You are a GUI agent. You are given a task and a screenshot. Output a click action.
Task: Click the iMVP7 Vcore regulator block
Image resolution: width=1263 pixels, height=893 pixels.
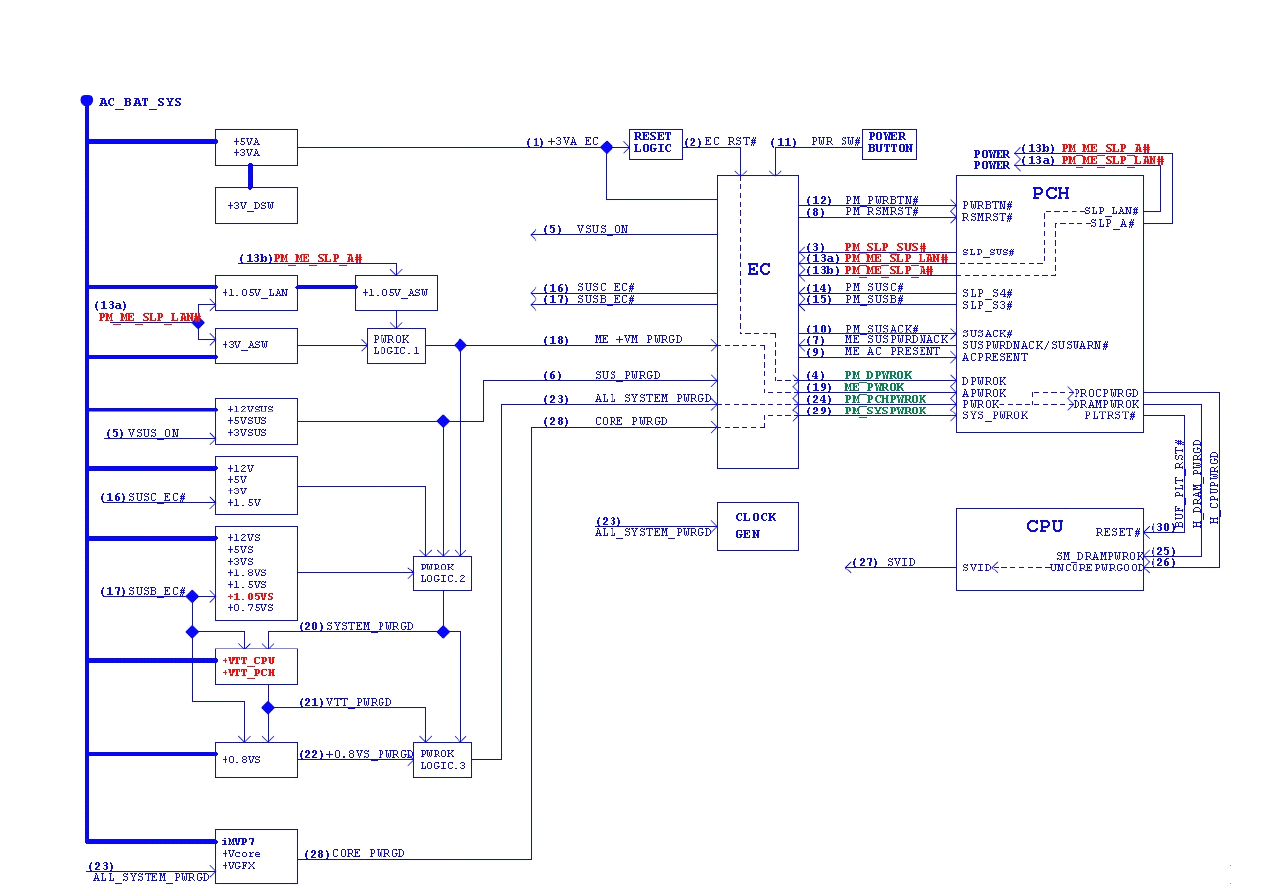pos(256,855)
